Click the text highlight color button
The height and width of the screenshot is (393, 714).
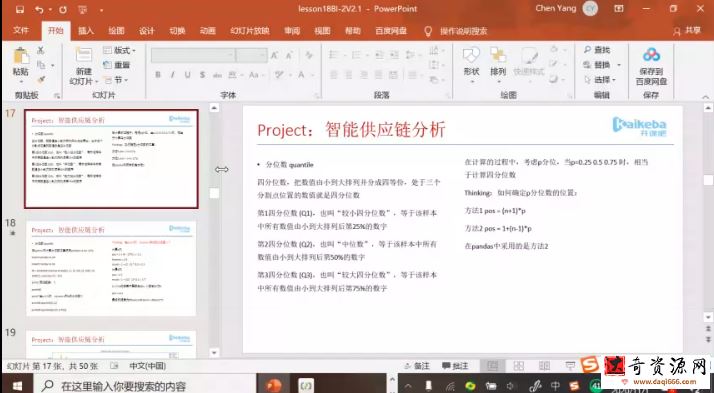(x=279, y=75)
